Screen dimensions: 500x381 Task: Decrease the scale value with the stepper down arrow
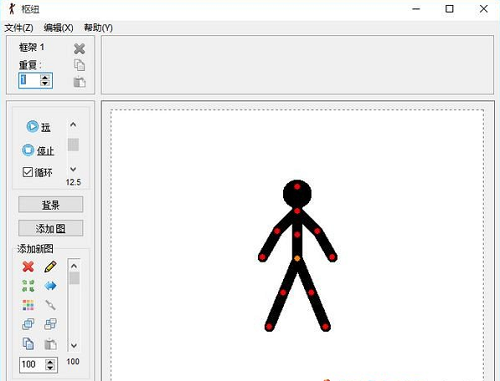click(x=50, y=368)
